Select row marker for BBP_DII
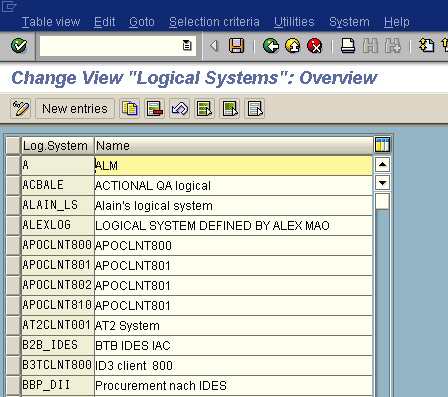The image size is (448, 397). [x=13, y=385]
